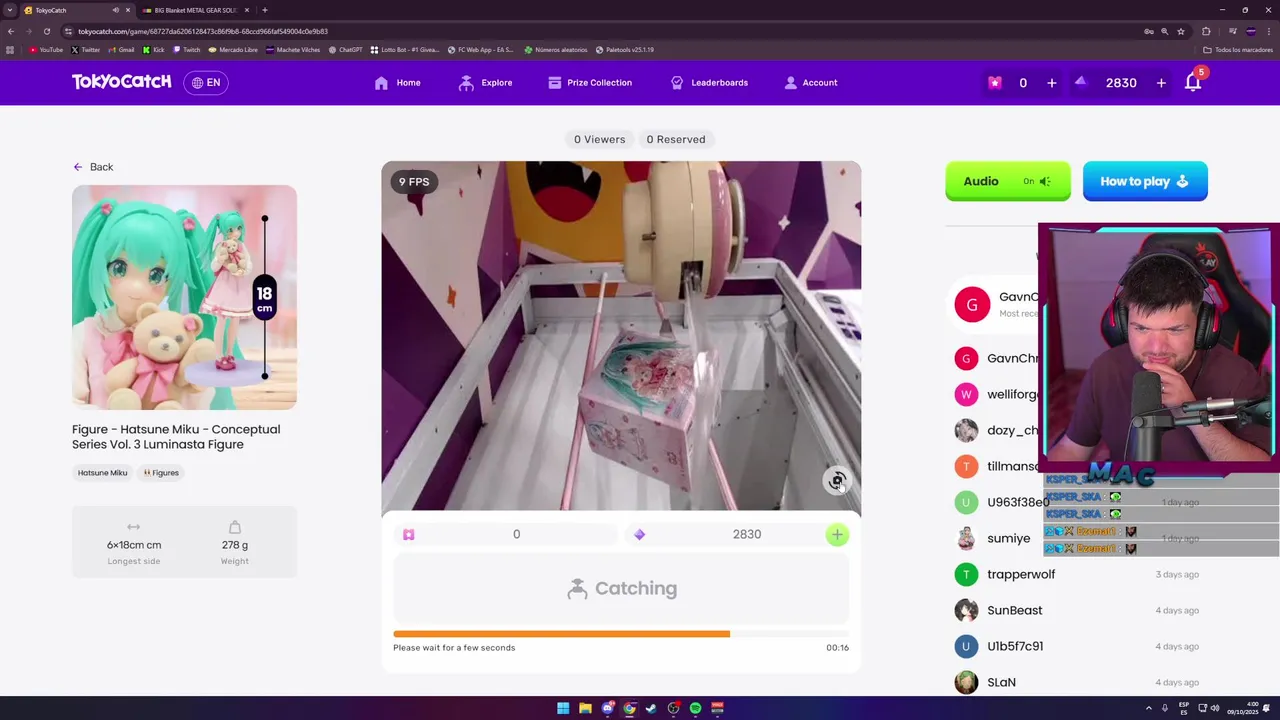Click 0 Reserved badge

tap(676, 139)
